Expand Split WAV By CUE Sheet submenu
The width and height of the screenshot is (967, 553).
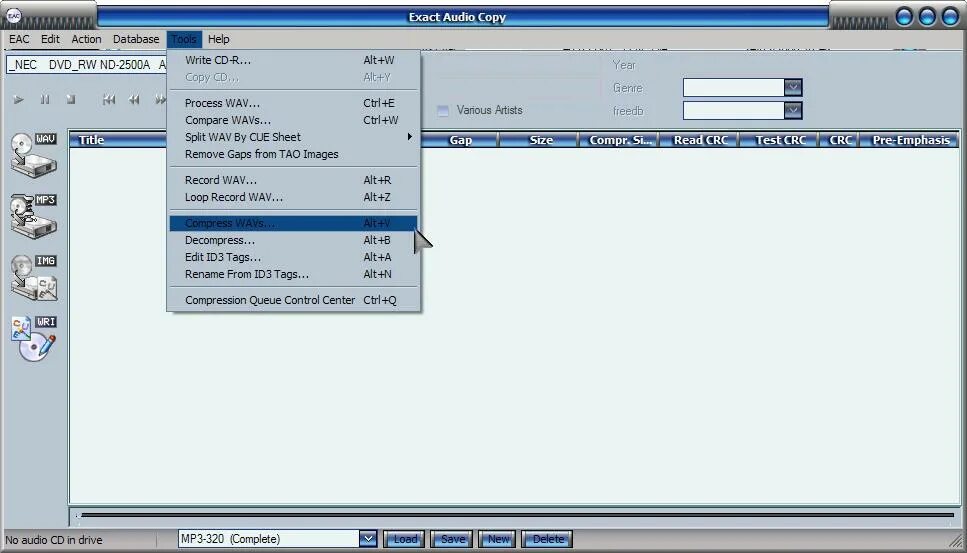pos(293,137)
